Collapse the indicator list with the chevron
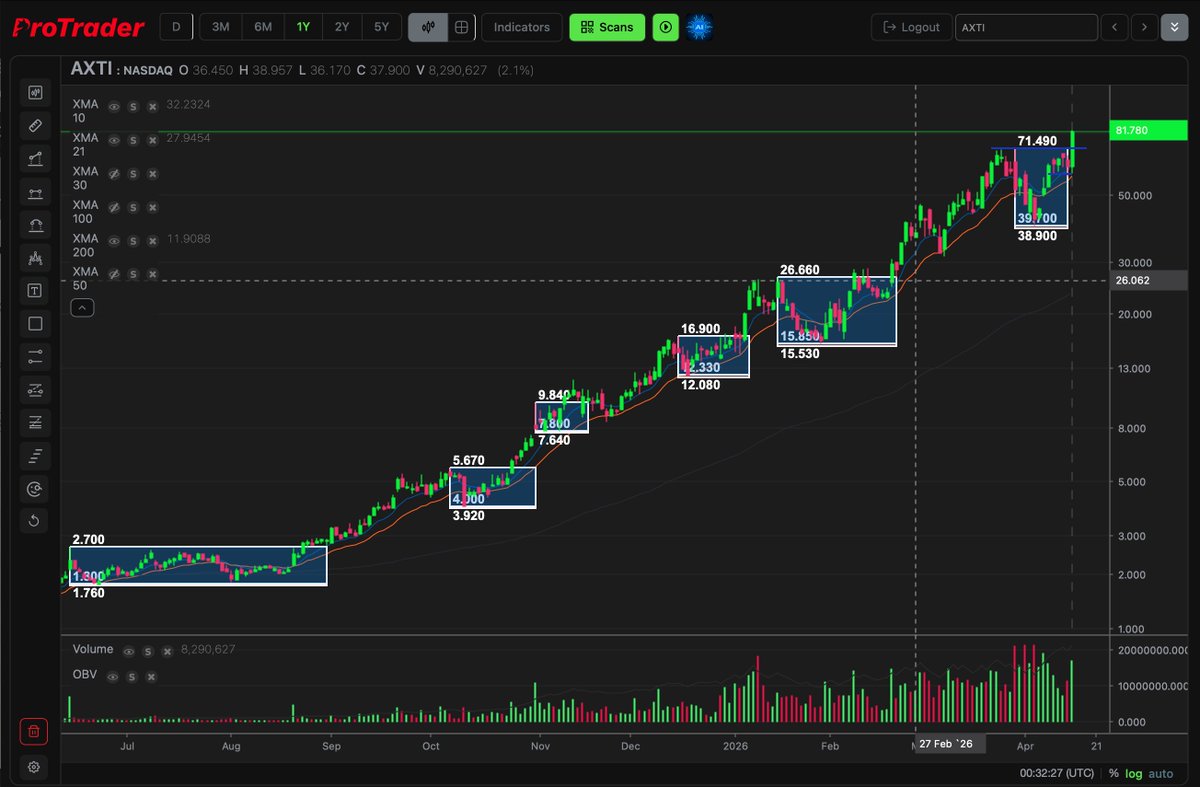Image resolution: width=1200 pixels, height=787 pixels. pos(82,307)
